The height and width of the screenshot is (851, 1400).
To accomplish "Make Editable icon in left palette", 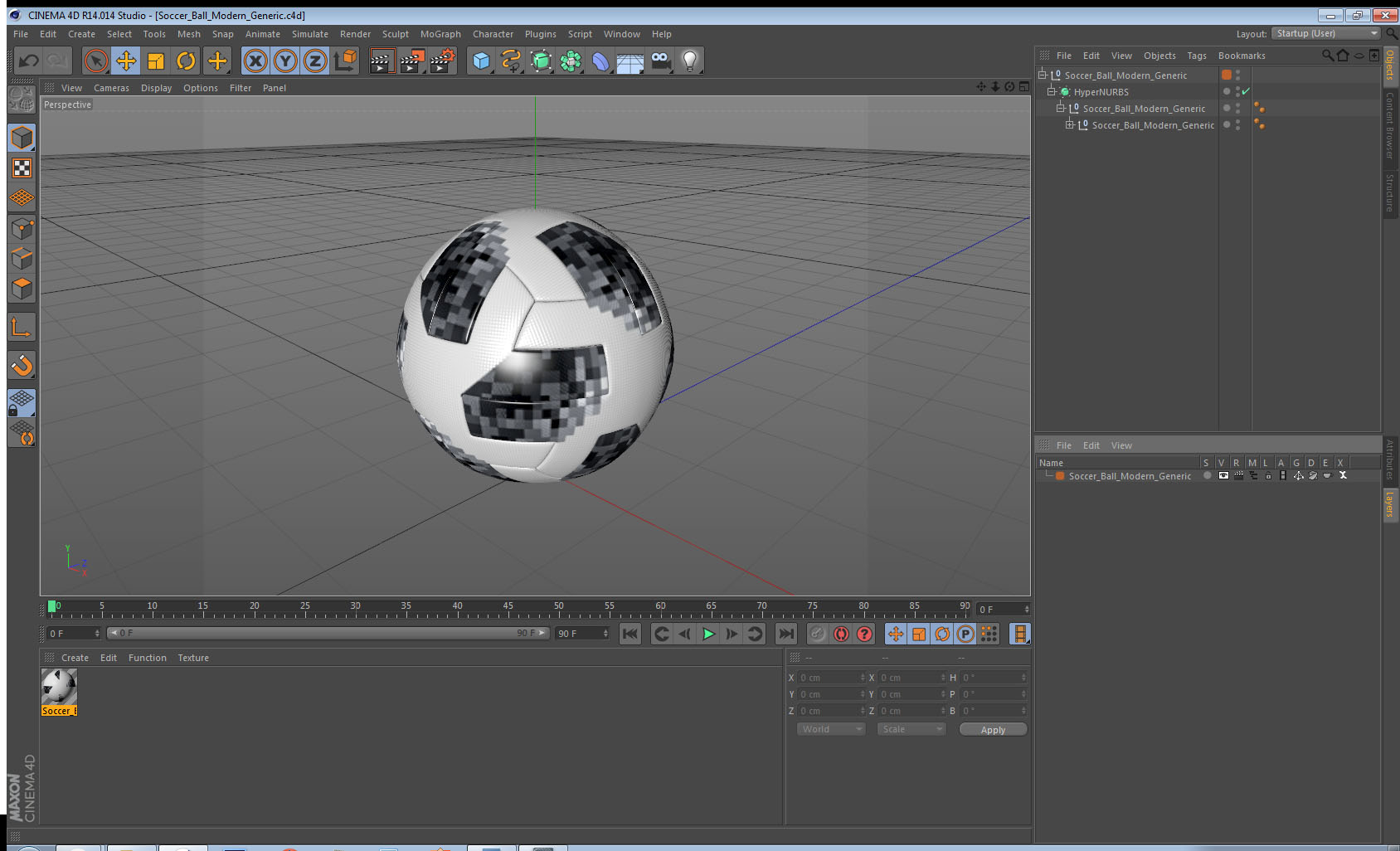I will [x=22, y=100].
